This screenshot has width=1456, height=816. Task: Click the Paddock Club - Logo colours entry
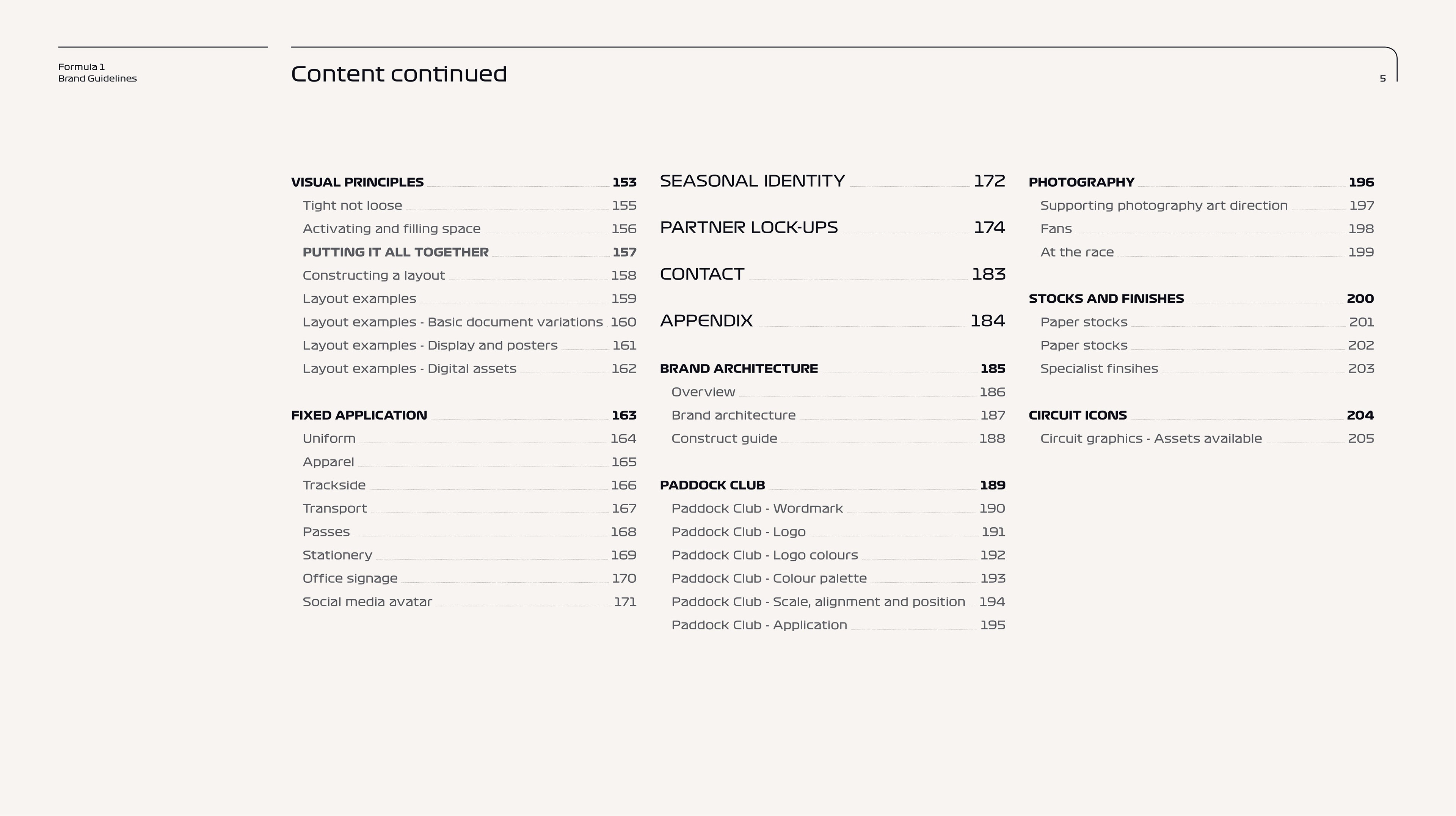tap(764, 555)
